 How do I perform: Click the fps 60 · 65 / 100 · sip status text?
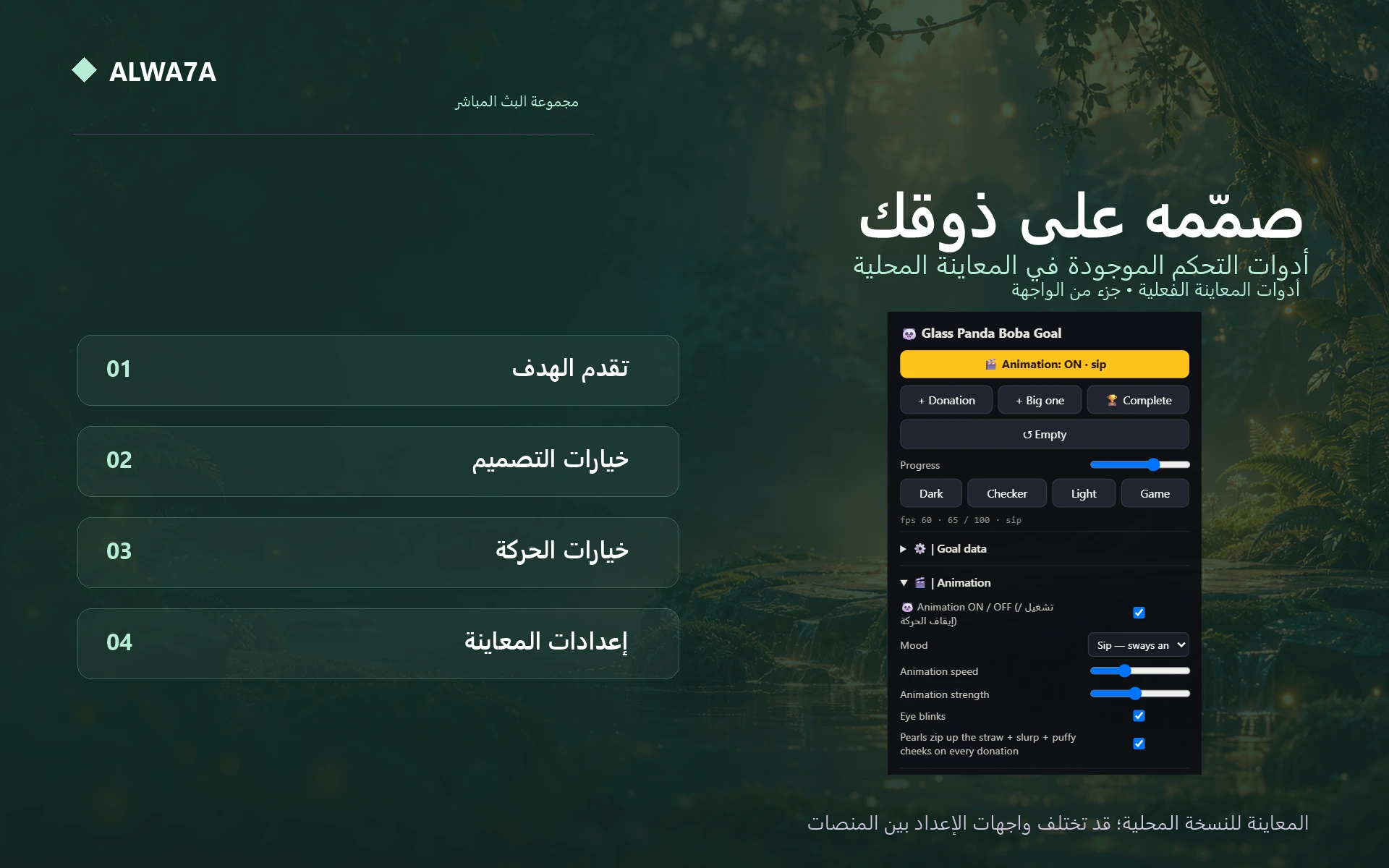click(x=961, y=520)
